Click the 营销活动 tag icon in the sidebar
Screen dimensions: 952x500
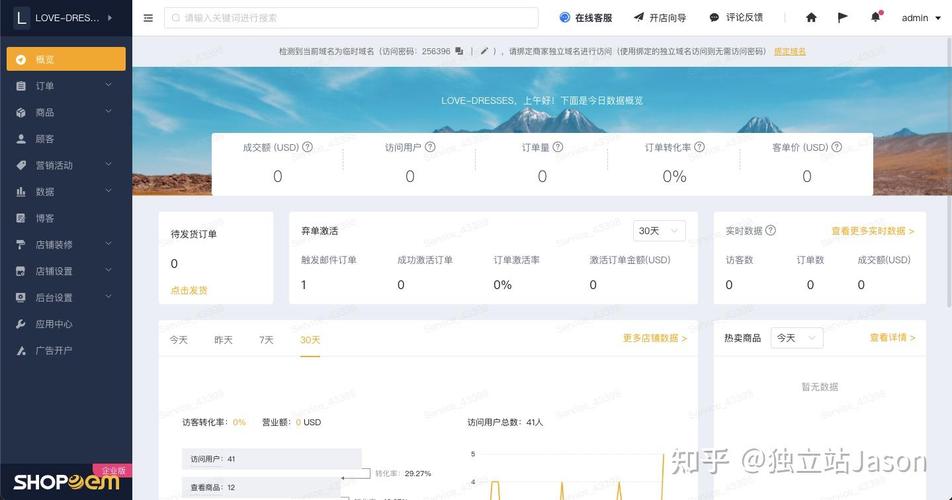21,165
